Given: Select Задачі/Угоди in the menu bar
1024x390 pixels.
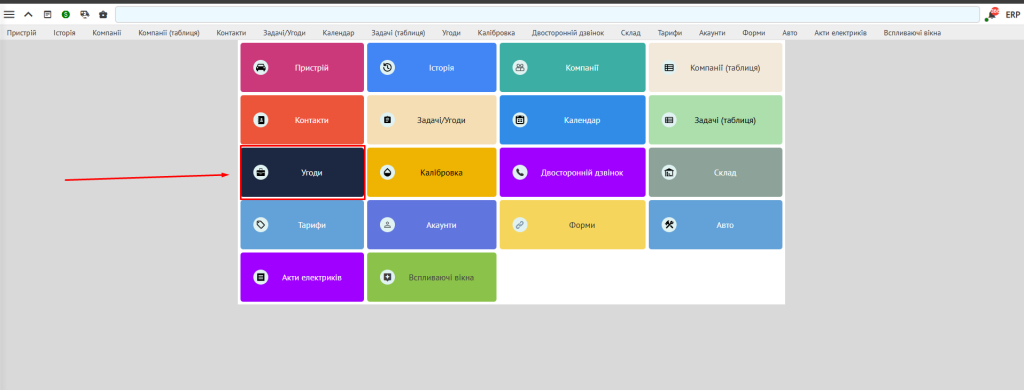Looking at the screenshot, I should [x=284, y=33].
